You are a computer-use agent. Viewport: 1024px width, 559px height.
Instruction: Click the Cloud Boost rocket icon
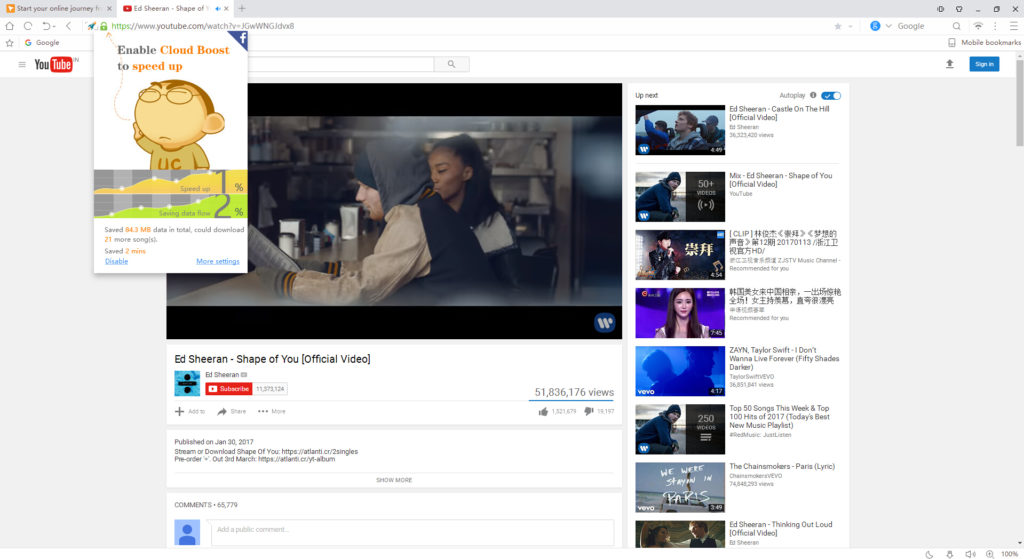point(91,26)
